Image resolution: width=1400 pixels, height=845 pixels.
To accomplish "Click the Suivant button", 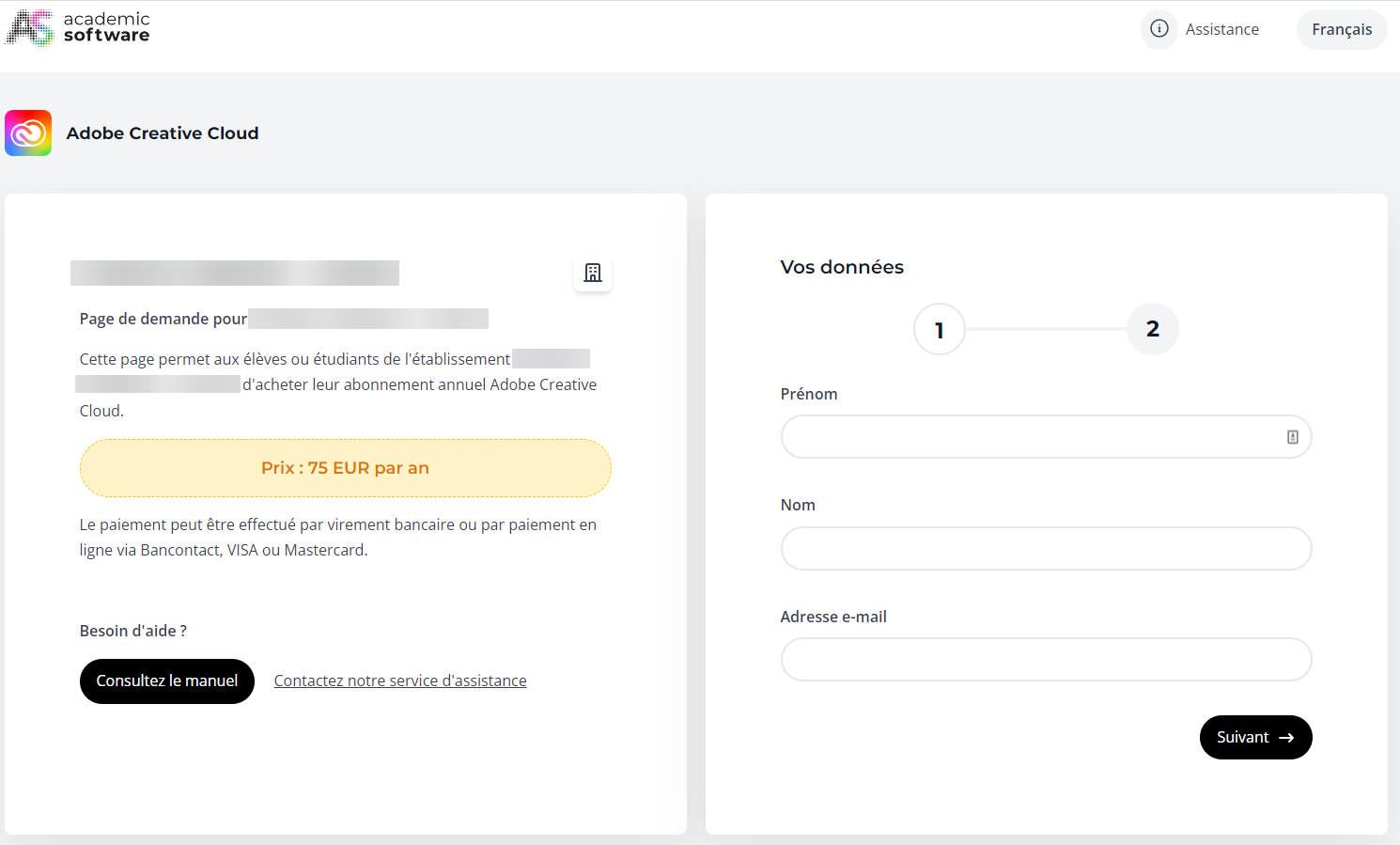I will click(x=1255, y=738).
